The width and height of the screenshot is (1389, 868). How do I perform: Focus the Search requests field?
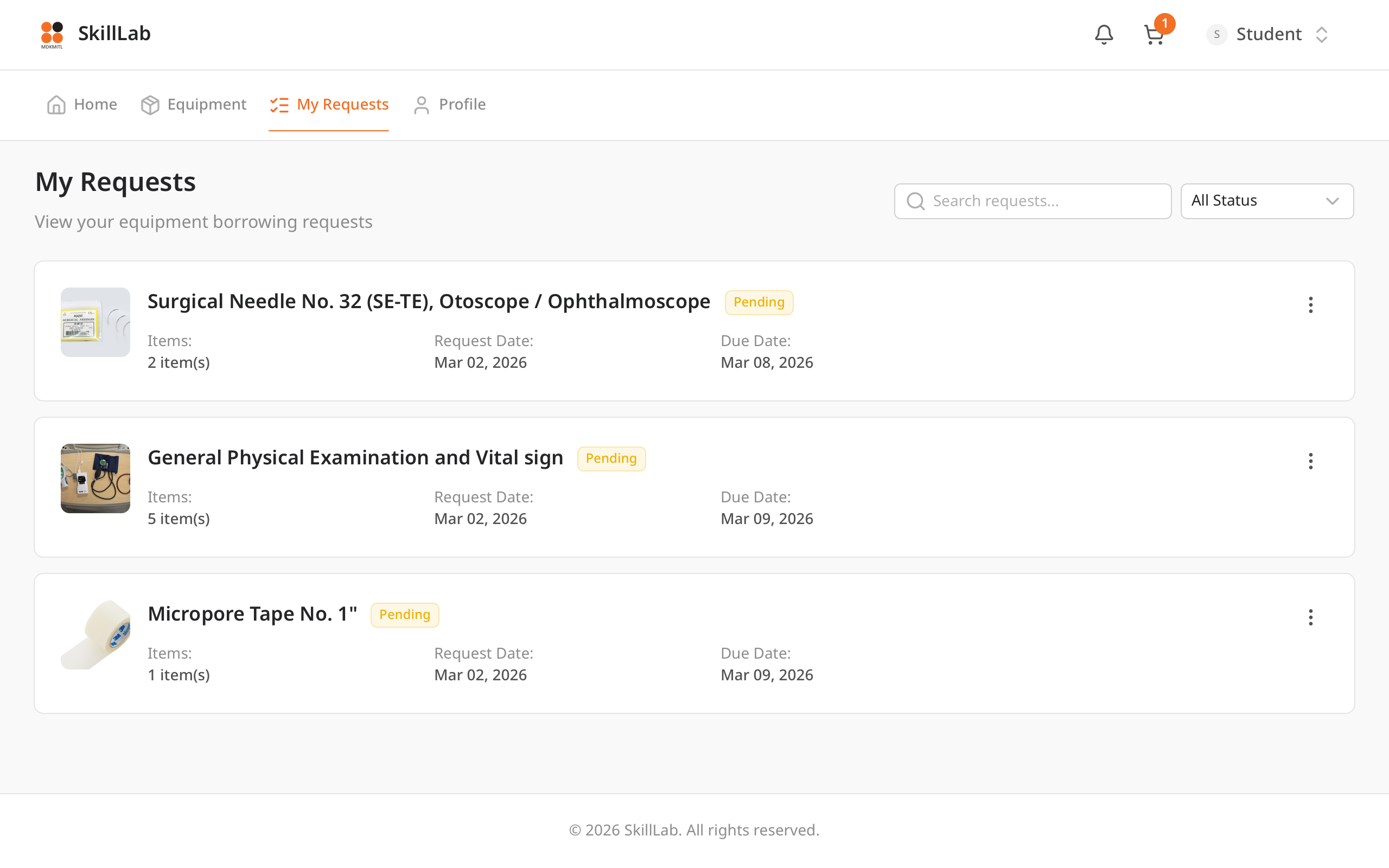[1033, 201]
